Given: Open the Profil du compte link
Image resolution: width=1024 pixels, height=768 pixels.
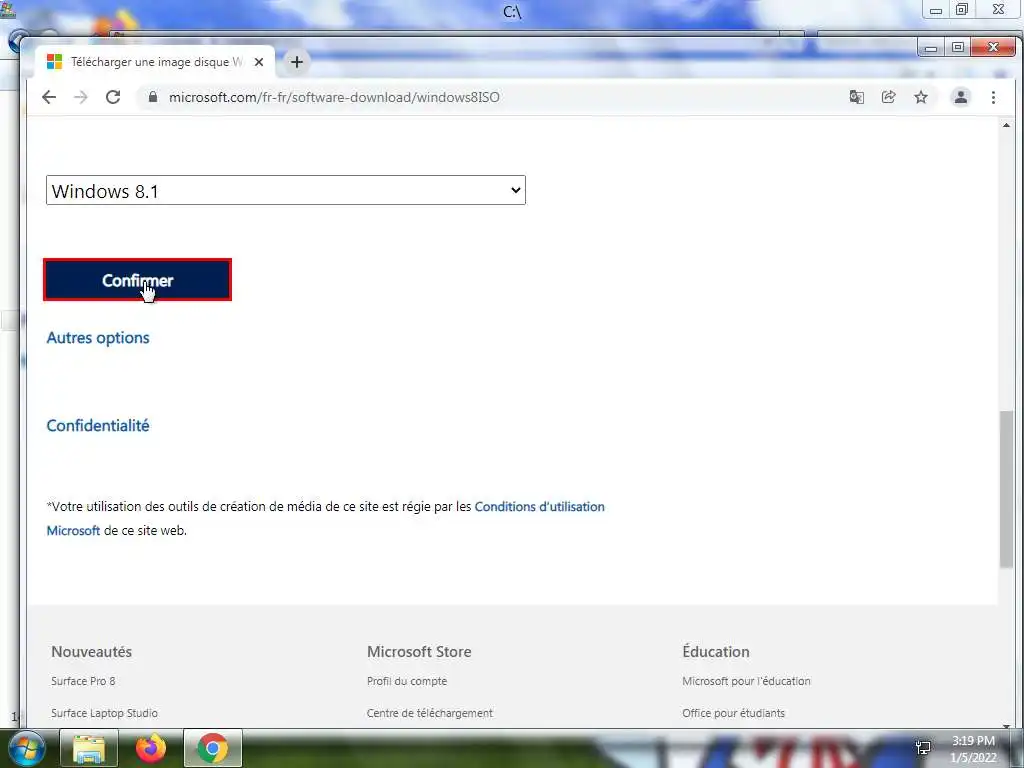Looking at the screenshot, I should coord(407,681).
